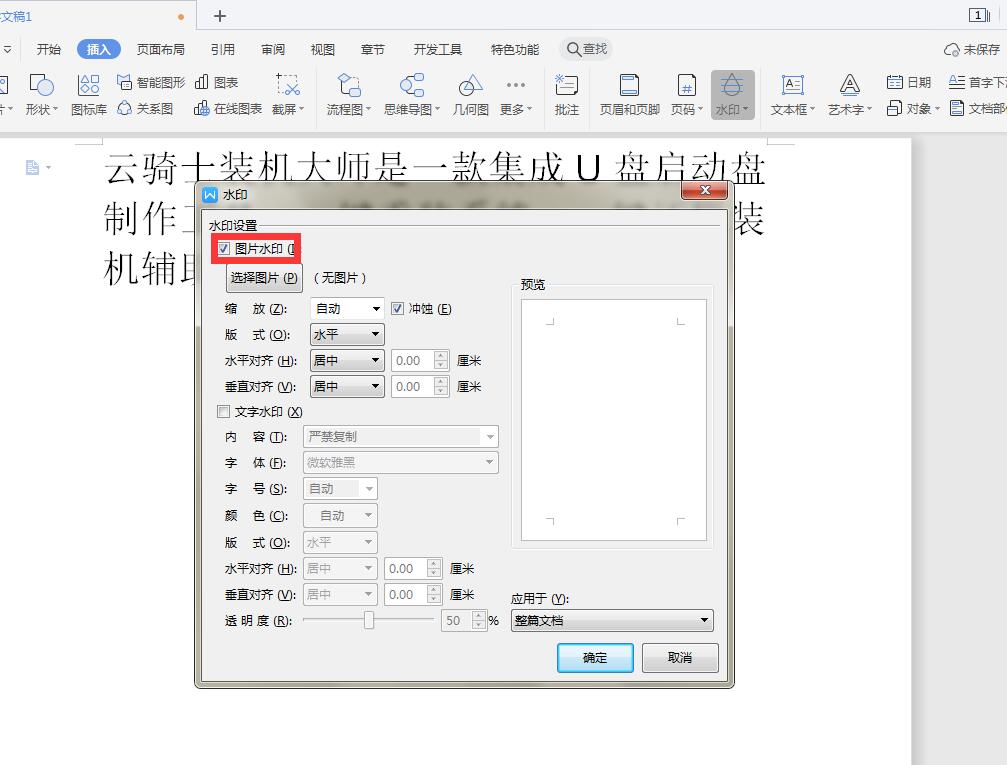Open the geometry diagram (几何图) tool

[x=471, y=94]
